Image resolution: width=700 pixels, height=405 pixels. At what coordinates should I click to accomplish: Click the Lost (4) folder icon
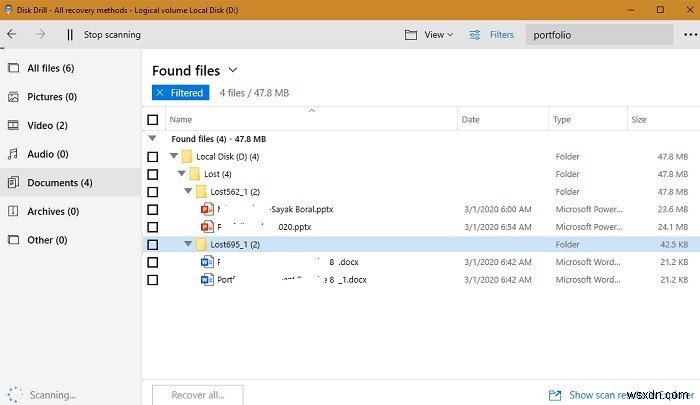click(194, 174)
